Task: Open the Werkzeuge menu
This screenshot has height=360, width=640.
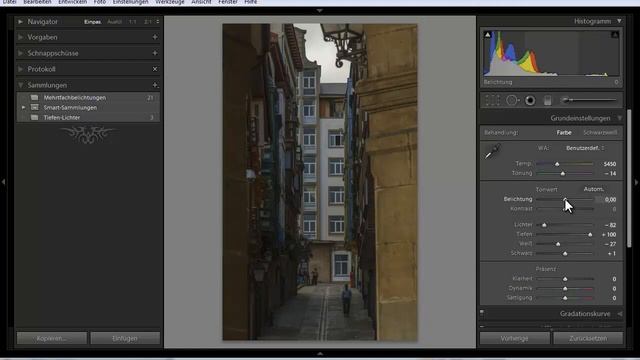Action: click(170, 2)
